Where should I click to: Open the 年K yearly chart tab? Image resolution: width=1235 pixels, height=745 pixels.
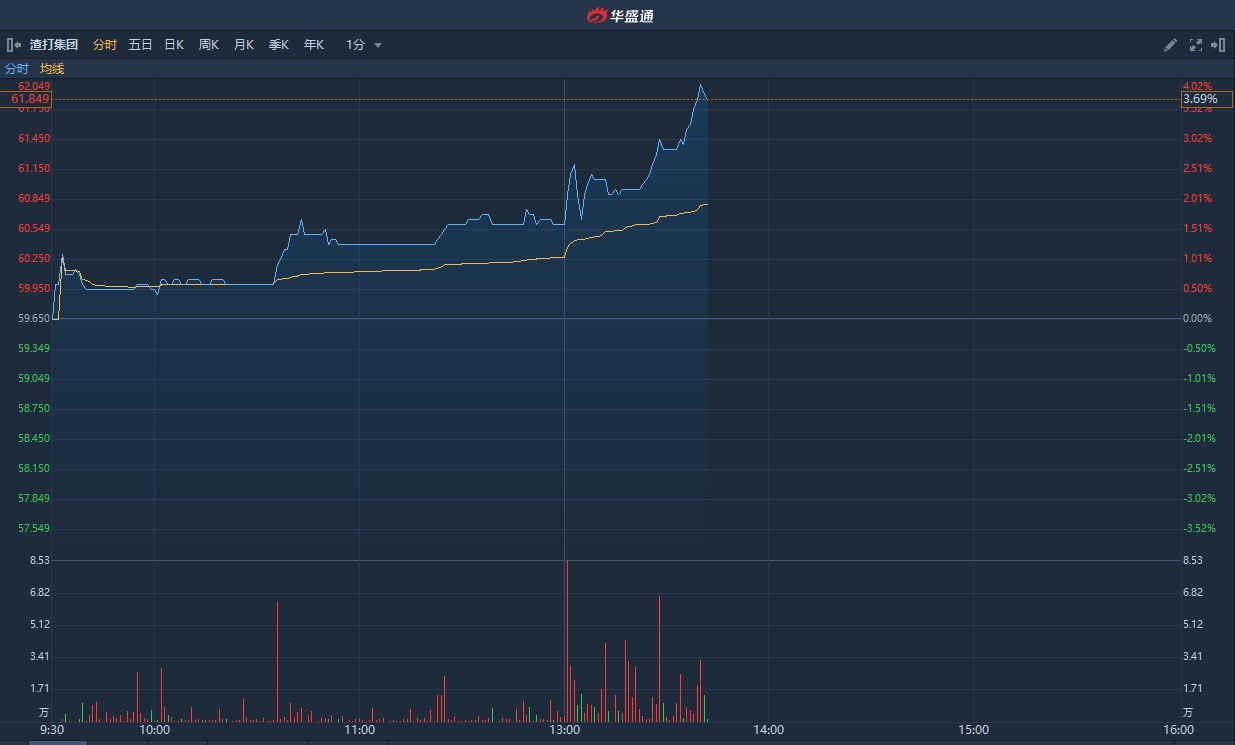pyautogui.click(x=313, y=45)
